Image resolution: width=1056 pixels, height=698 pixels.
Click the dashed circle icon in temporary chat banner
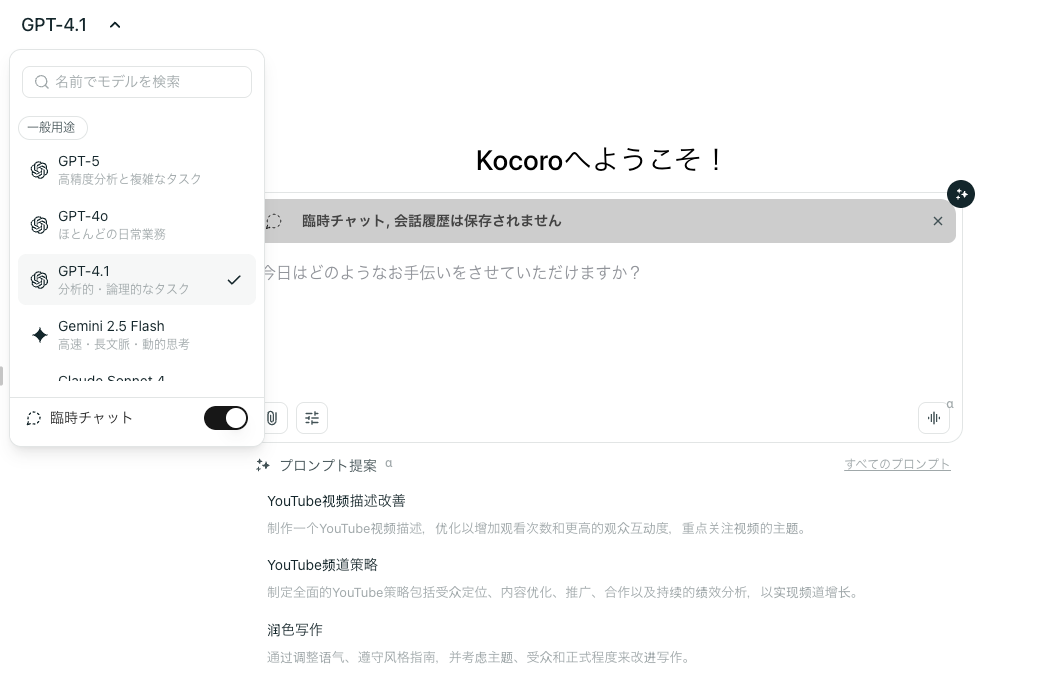273,221
